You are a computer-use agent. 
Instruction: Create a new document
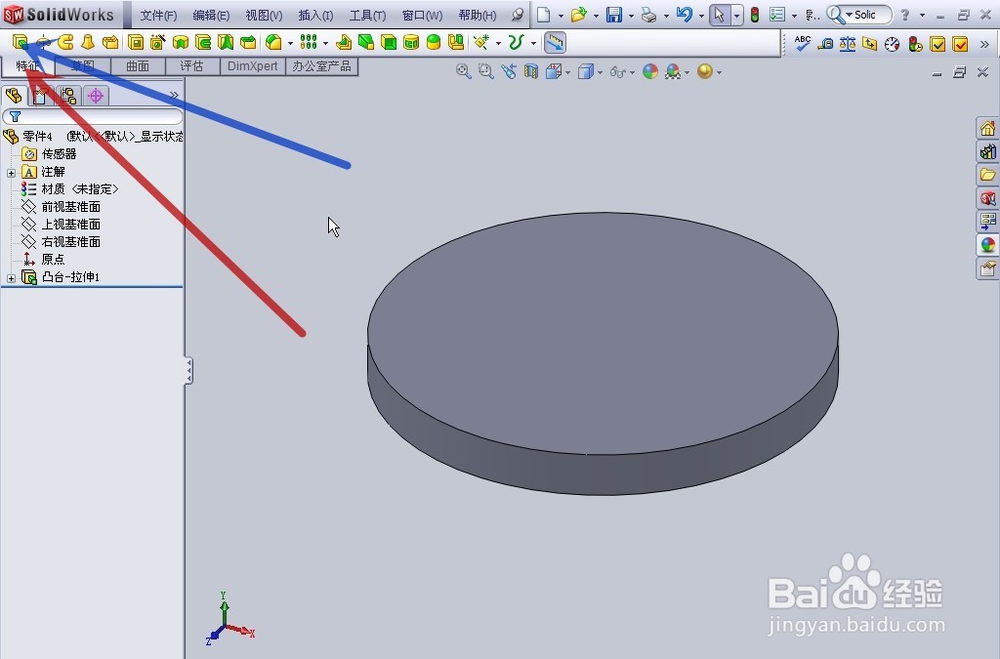(543, 15)
